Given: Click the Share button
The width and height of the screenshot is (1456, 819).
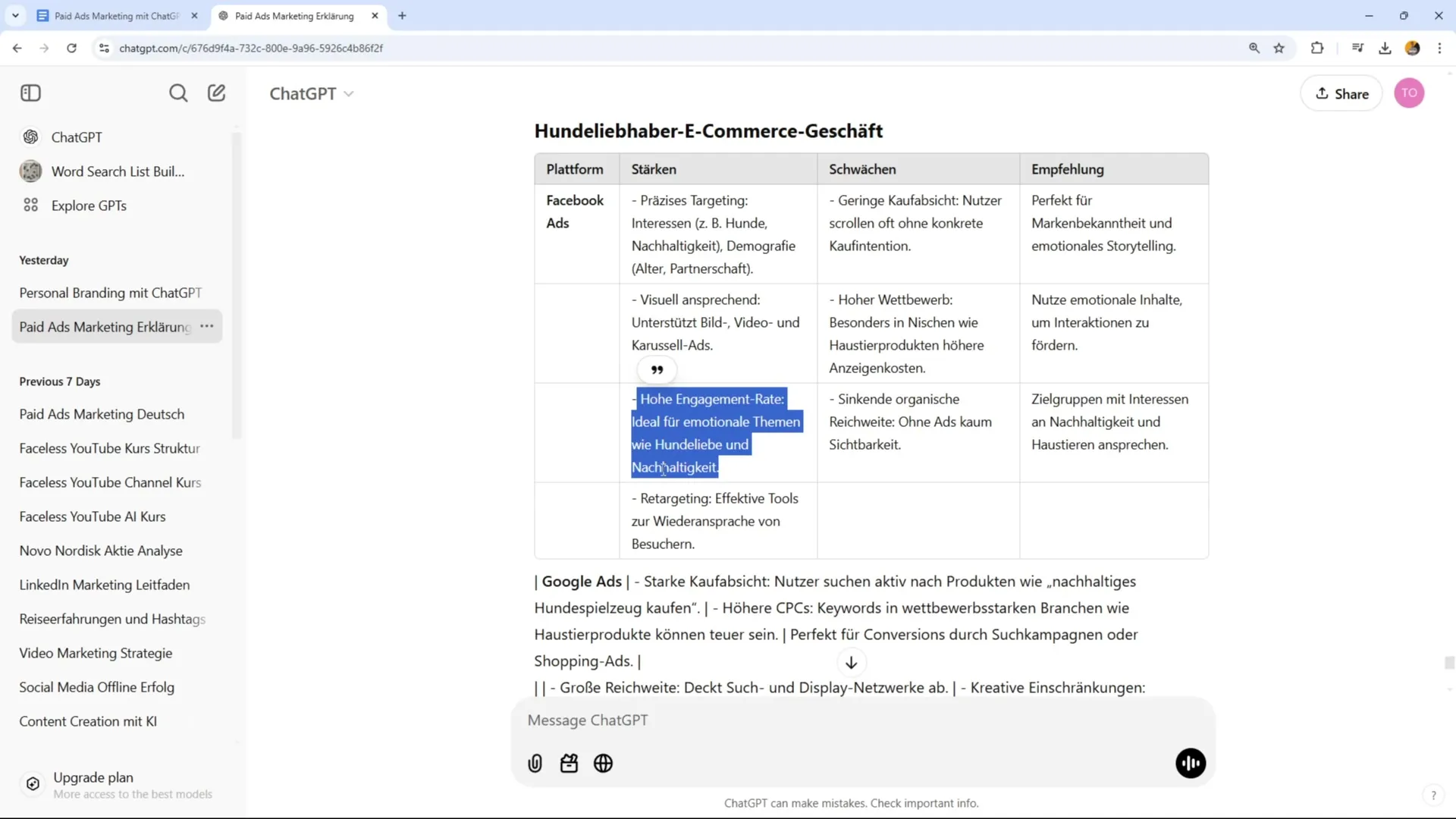Looking at the screenshot, I should [x=1341, y=93].
